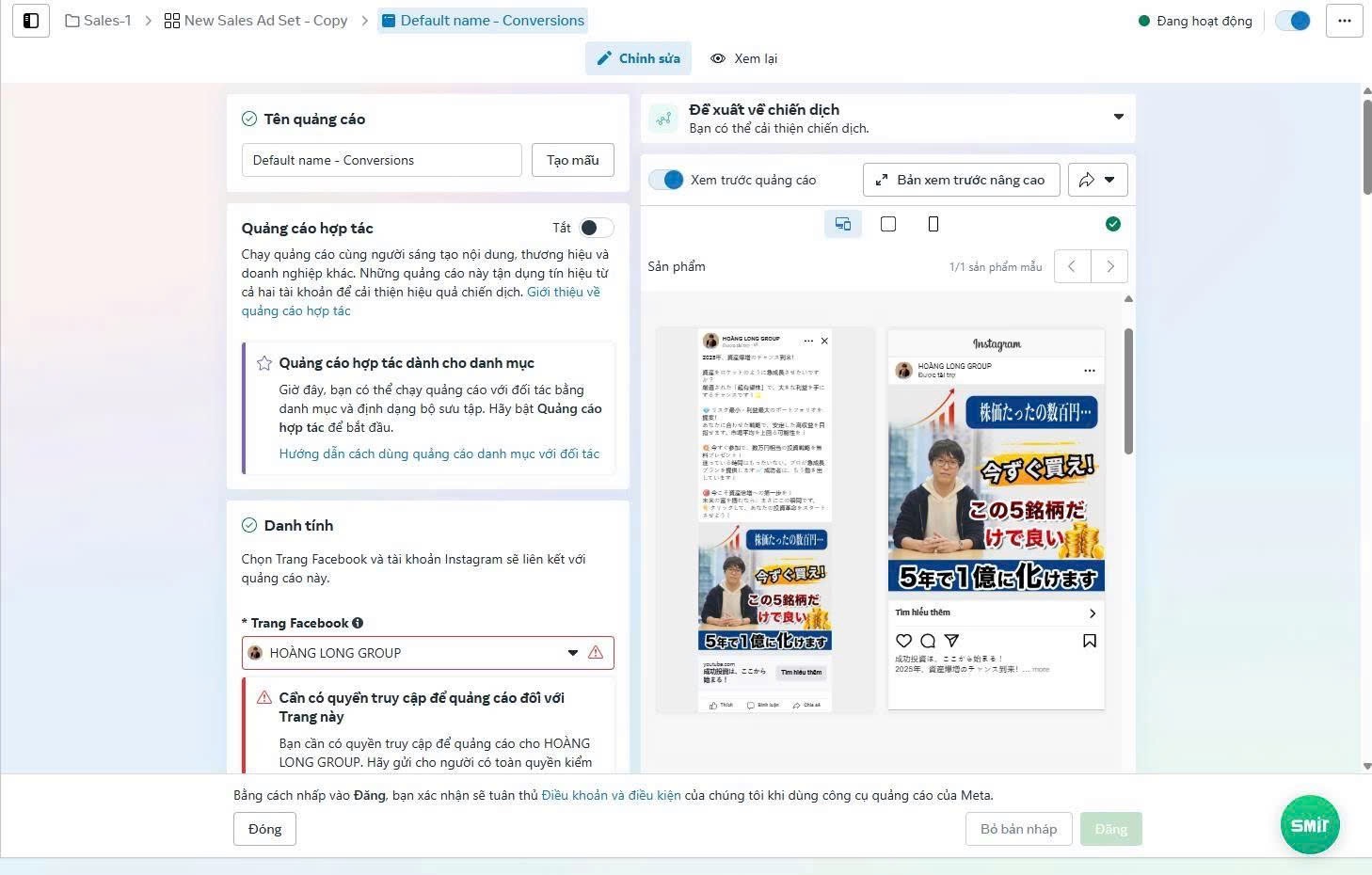The image size is (1372, 875).
Task: Toggle the ad active status switch
Action: pyautogui.click(x=1293, y=20)
